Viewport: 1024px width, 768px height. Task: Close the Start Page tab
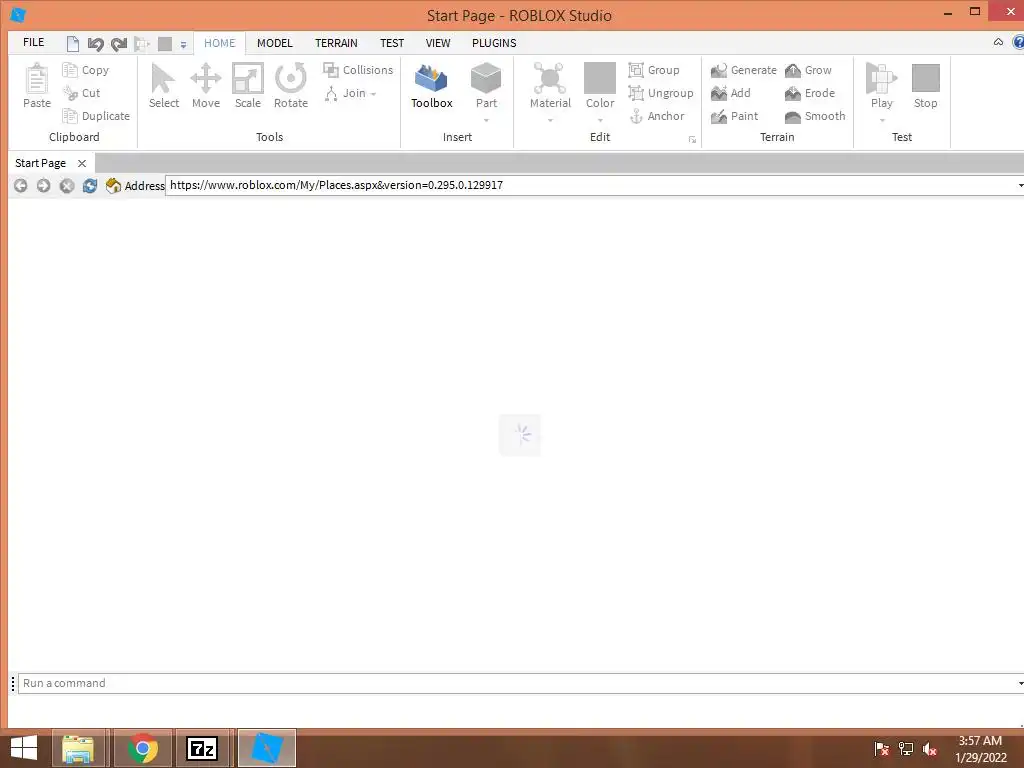pos(82,163)
